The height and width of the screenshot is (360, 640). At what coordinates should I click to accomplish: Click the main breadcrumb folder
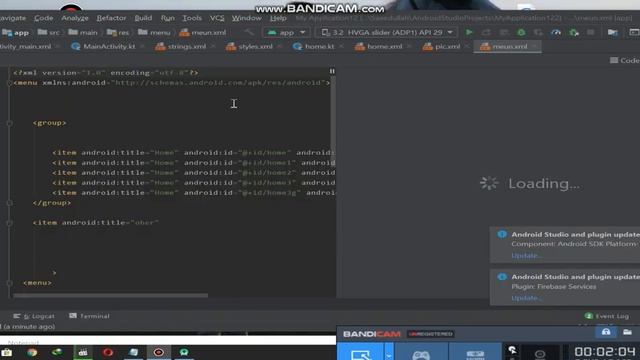pos(83,33)
